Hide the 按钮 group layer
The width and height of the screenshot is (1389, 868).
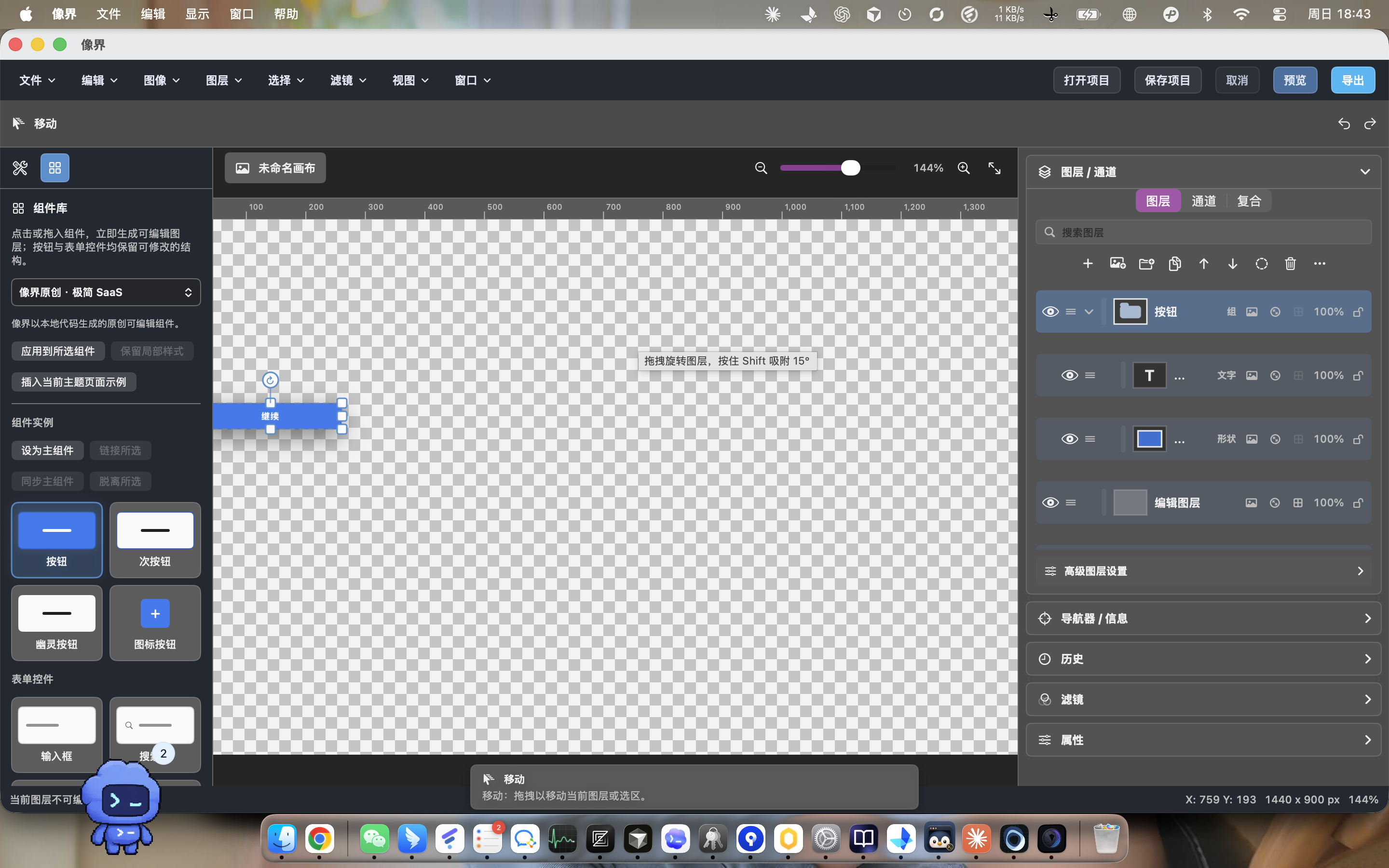(1050, 312)
